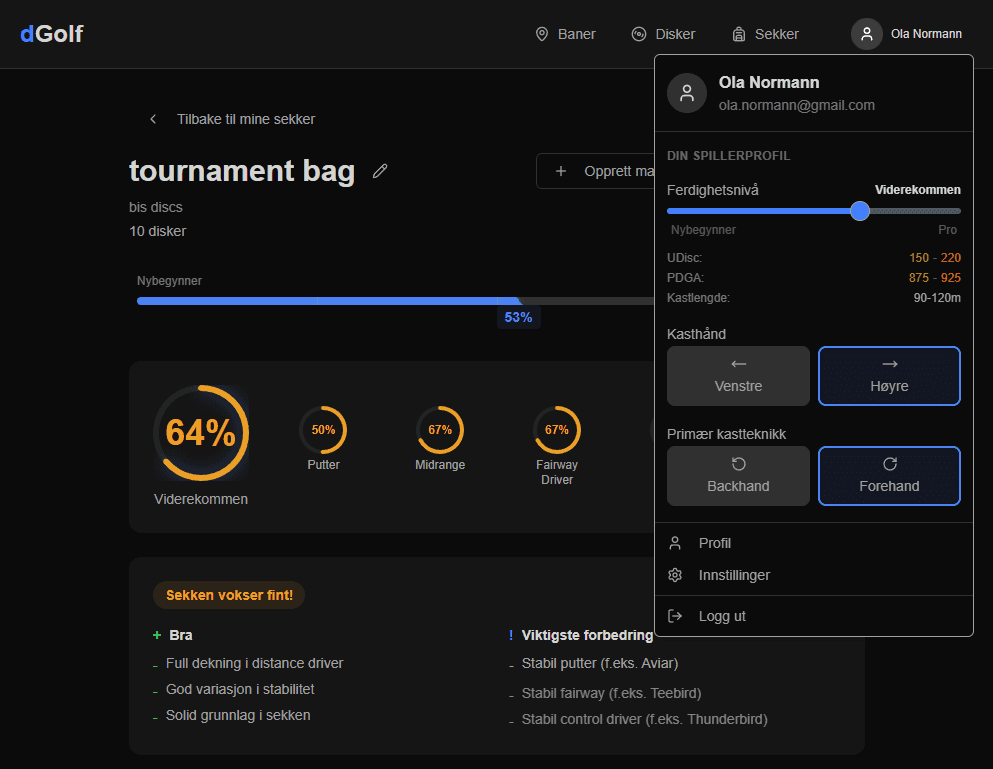Select Høyre as throwing hand
This screenshot has width=993, height=769.
889,376
